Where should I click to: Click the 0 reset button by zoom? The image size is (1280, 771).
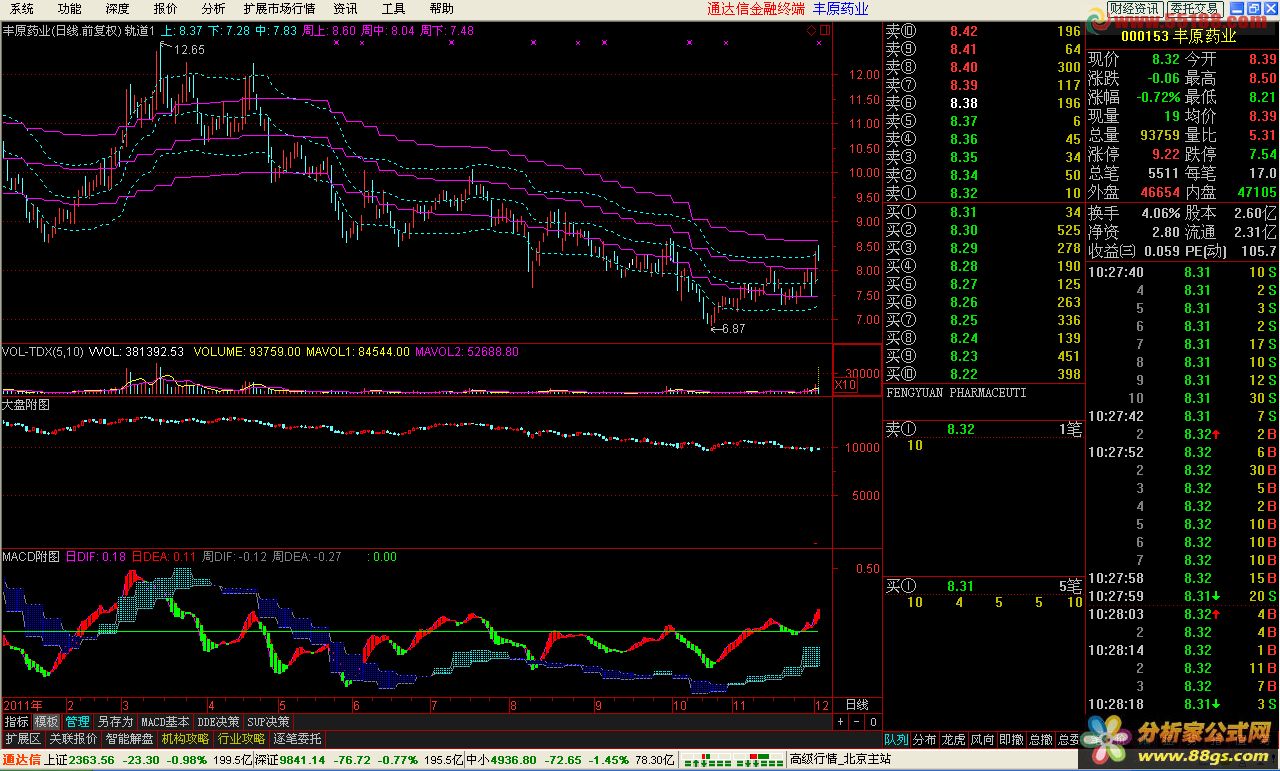point(872,721)
